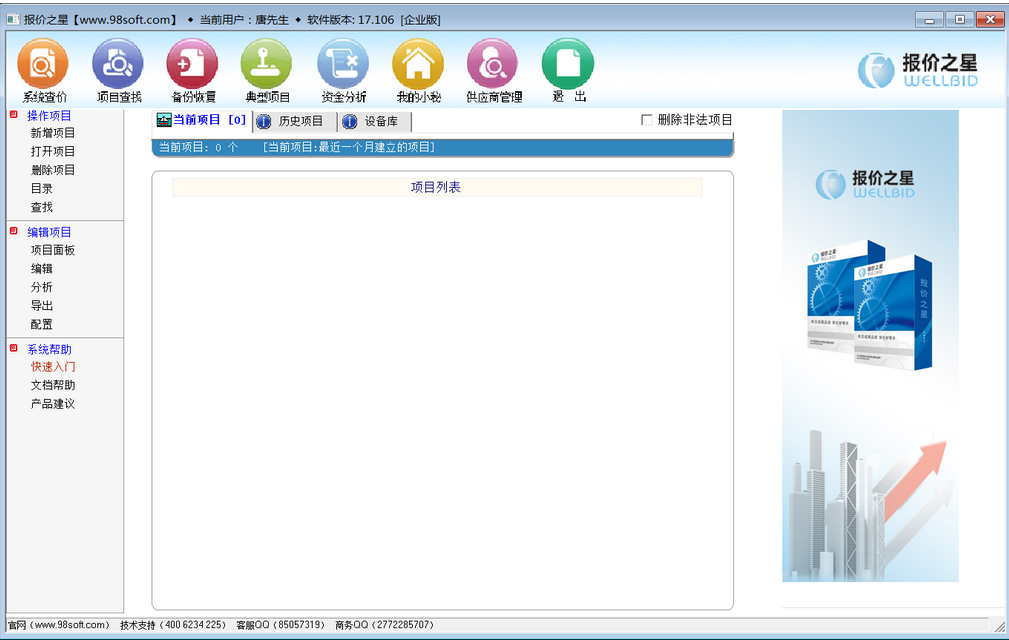Click the red icon beside 操作项目
The width and height of the screenshot is (1009, 640).
14,114
